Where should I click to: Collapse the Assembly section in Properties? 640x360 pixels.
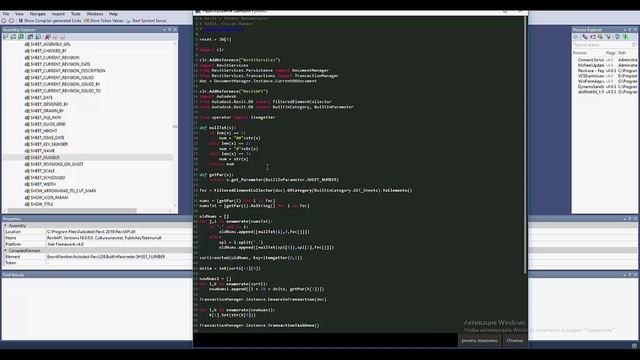click(x=5, y=225)
